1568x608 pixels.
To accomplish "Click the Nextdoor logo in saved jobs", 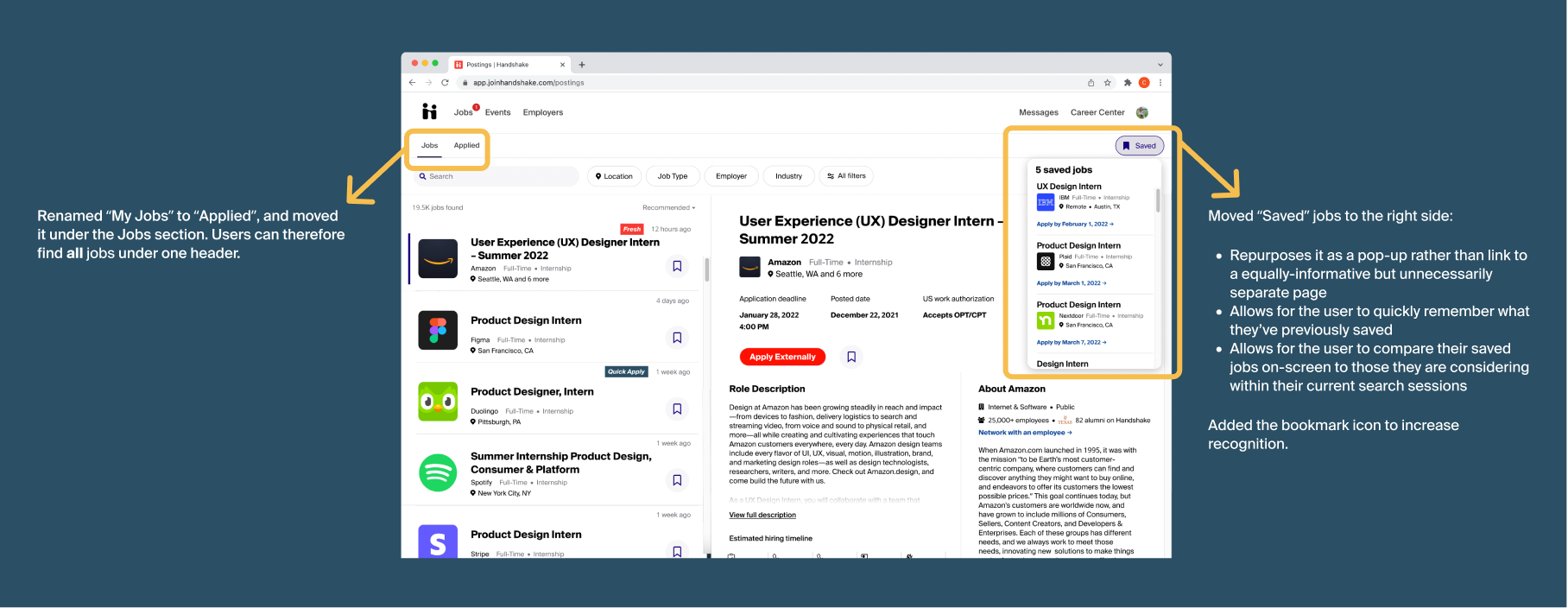I will pyautogui.click(x=1045, y=320).
